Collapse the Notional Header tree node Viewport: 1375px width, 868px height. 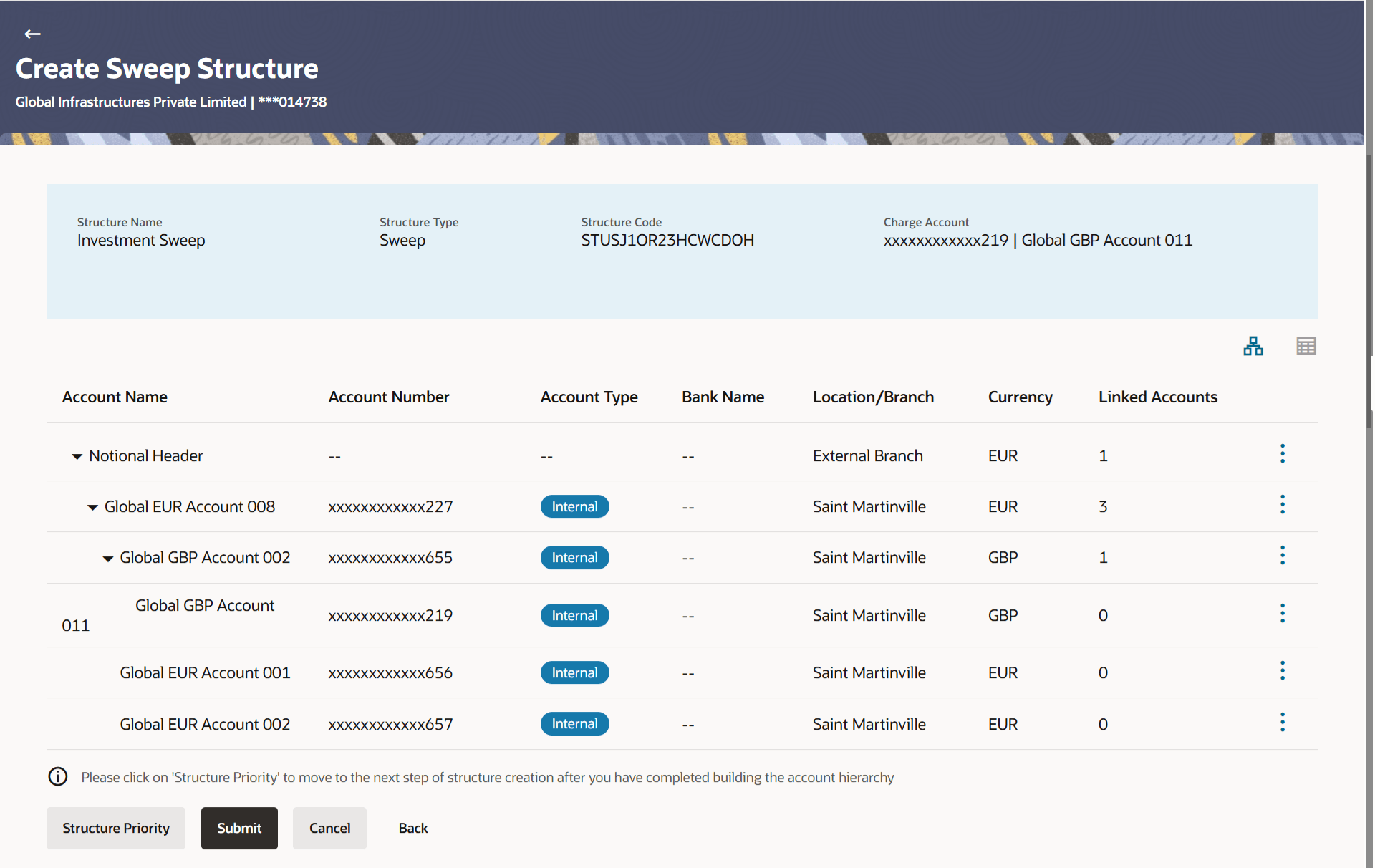[x=77, y=456]
